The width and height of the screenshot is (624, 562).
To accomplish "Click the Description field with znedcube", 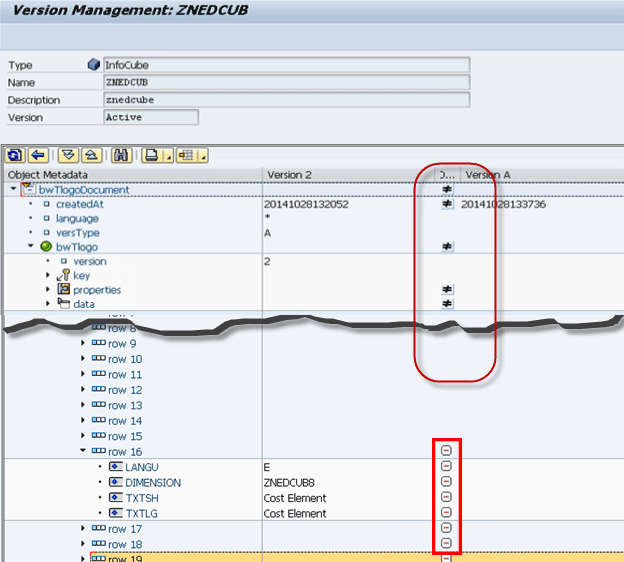I will click(286, 100).
